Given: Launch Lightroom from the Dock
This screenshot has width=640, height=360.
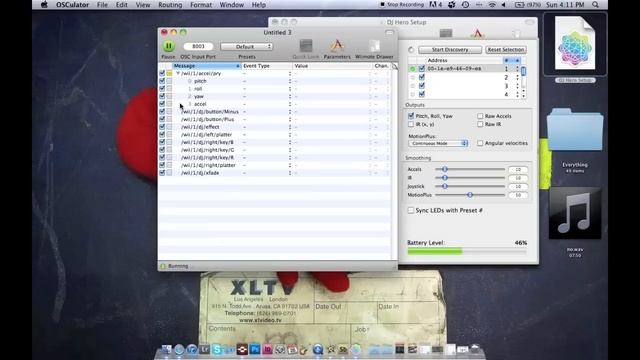Looking at the screenshot, I should point(204,349).
